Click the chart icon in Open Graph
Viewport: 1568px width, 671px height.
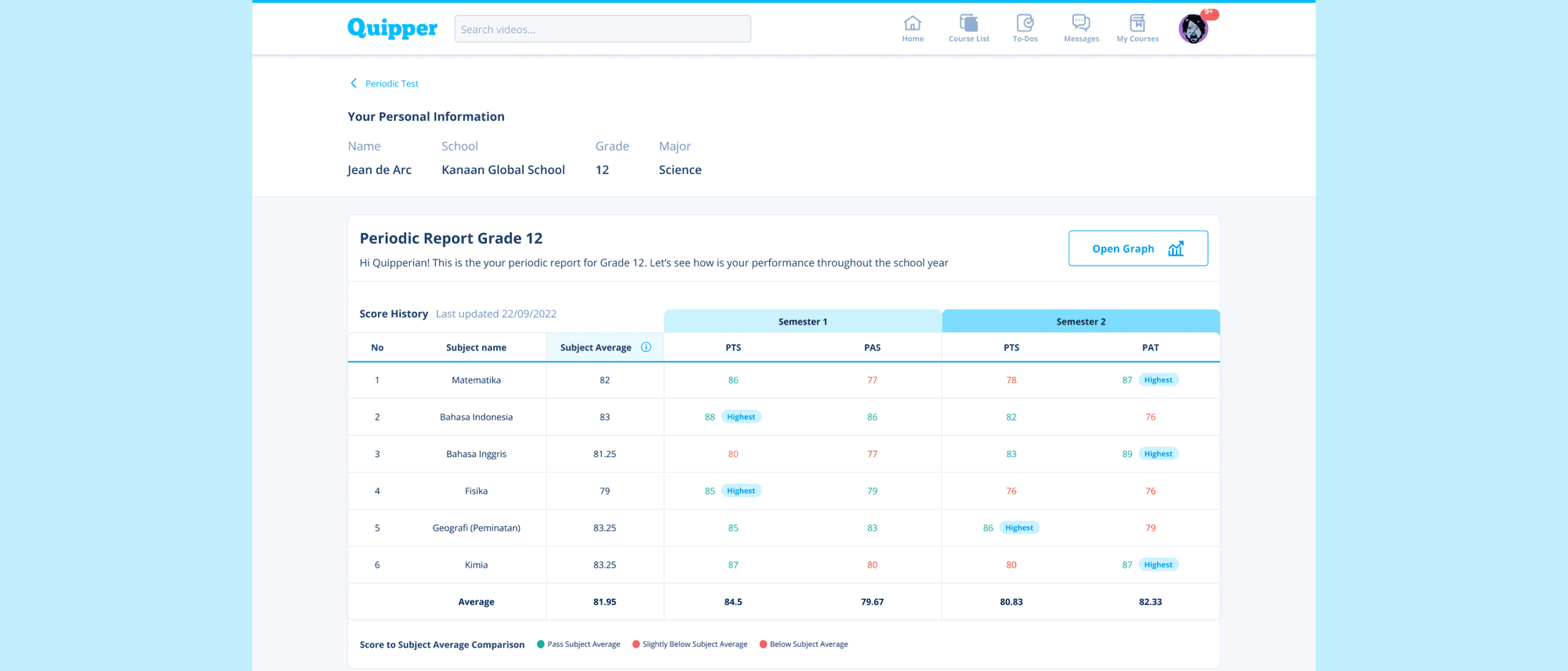click(x=1176, y=248)
